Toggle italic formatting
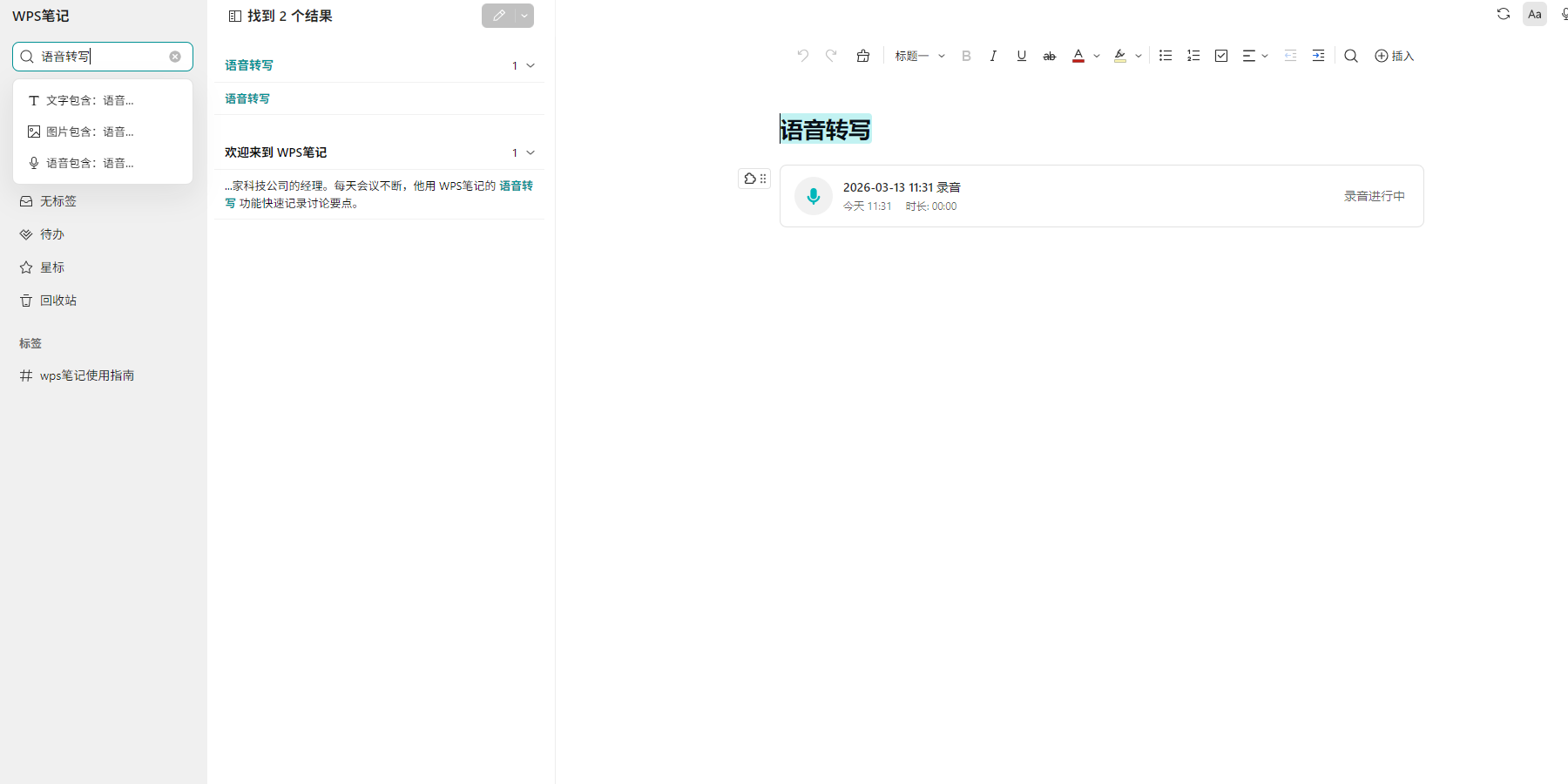Viewport: 1568px width, 784px height. pos(993,56)
